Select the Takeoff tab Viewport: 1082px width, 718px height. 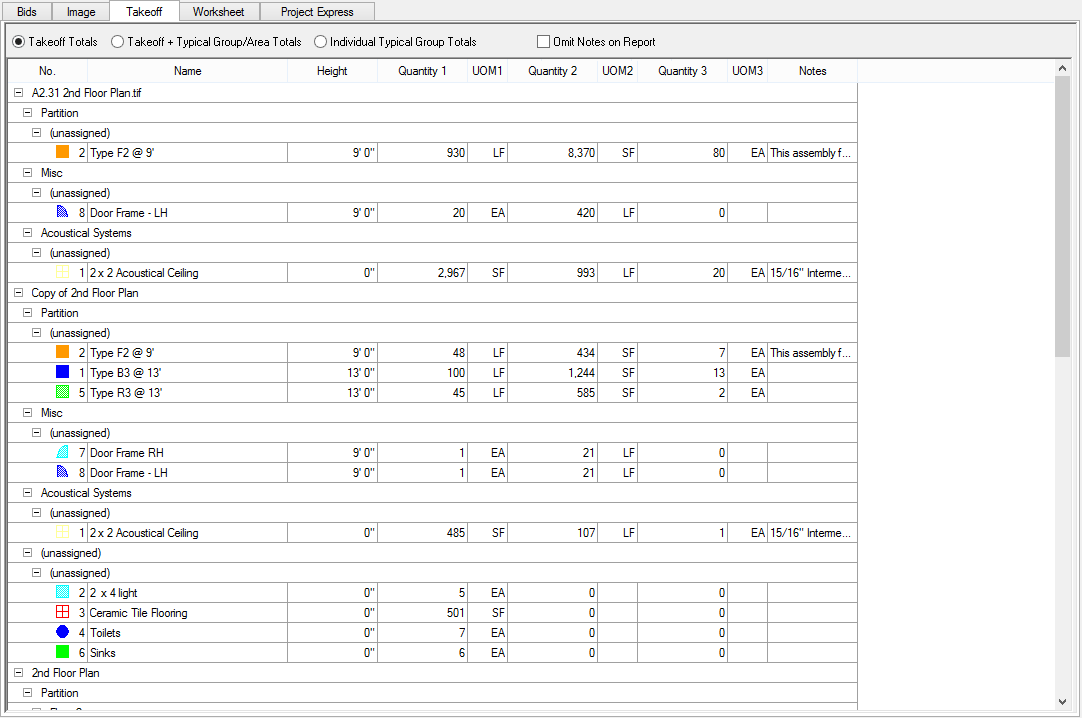(x=144, y=11)
